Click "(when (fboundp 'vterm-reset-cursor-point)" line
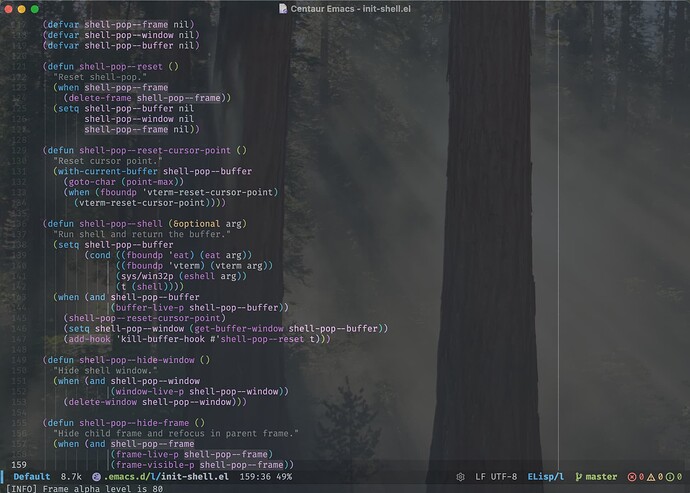Image resolution: width=690 pixels, height=493 pixels. tap(171, 192)
